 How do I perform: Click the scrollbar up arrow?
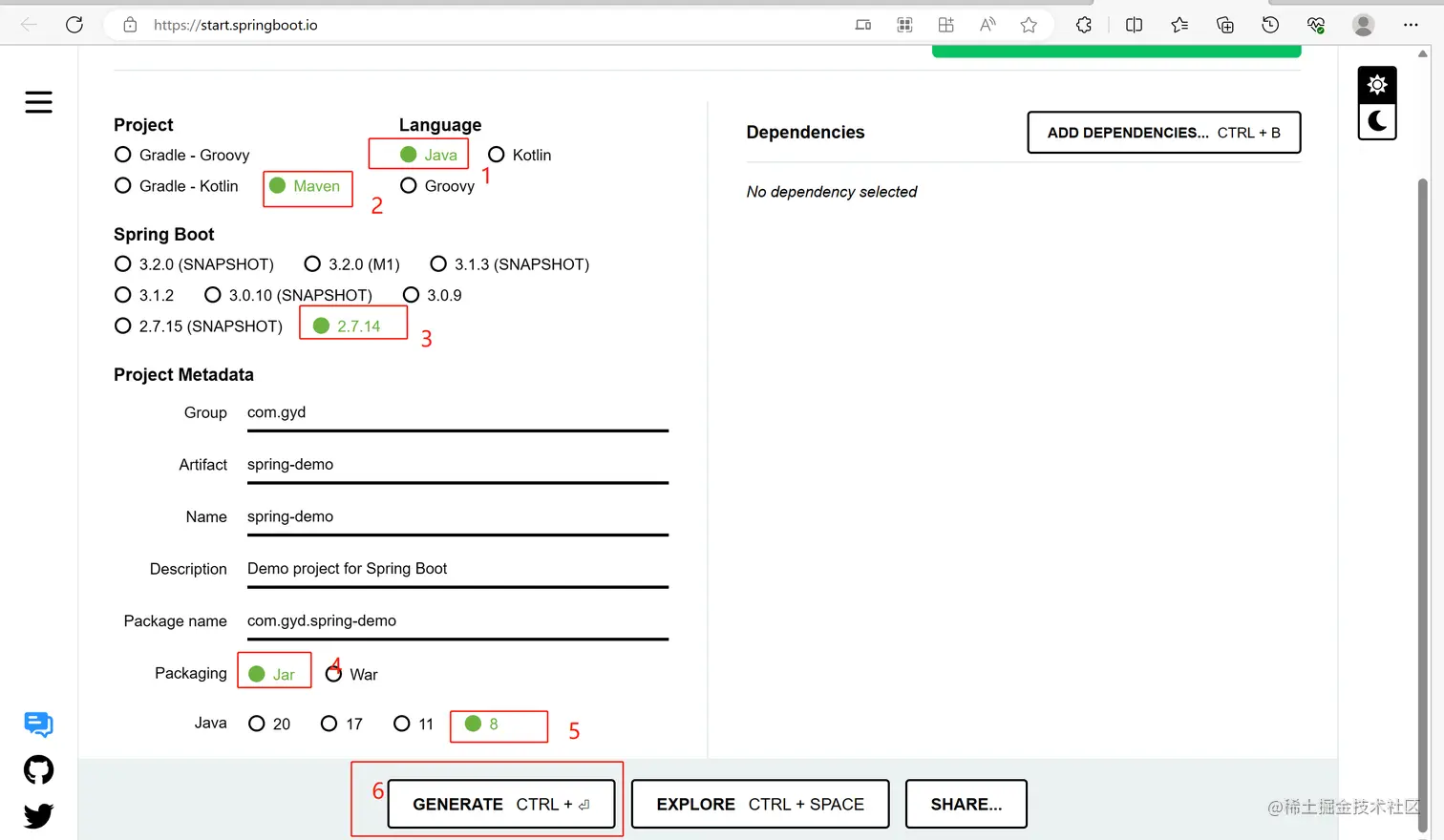point(1423,53)
